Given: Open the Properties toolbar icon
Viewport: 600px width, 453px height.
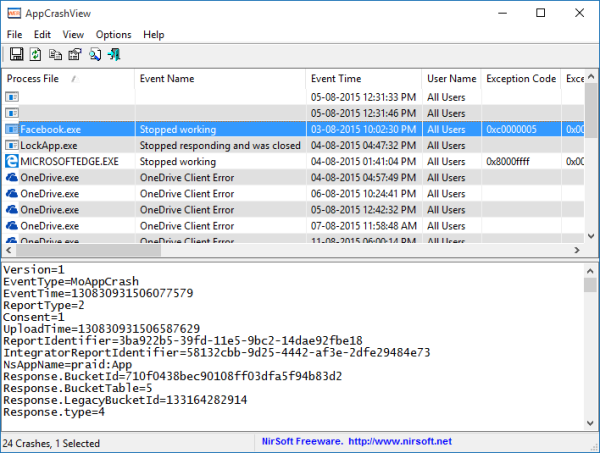Looking at the screenshot, I should [x=75, y=55].
